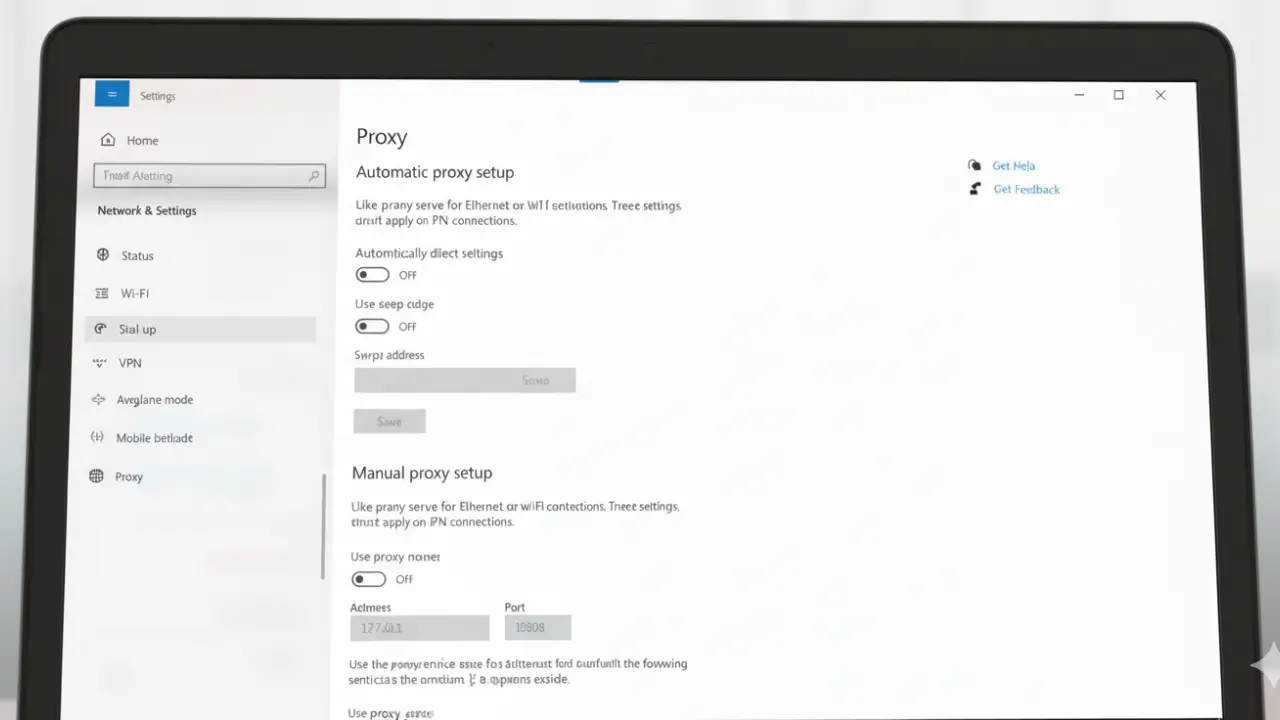Screen dimensions: 1280x720
Task: Click the search magnifier icon
Action: coord(314,176)
